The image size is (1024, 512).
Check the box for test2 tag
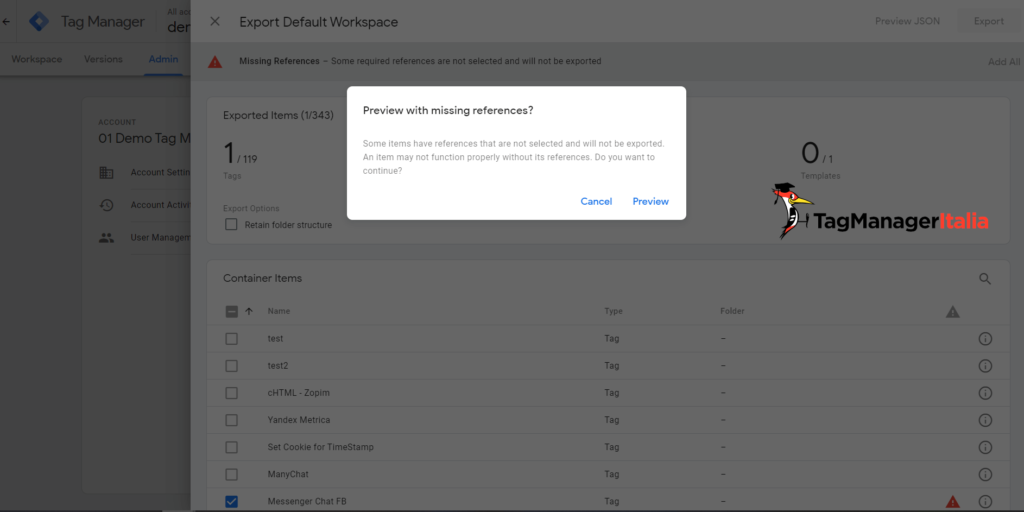click(231, 366)
